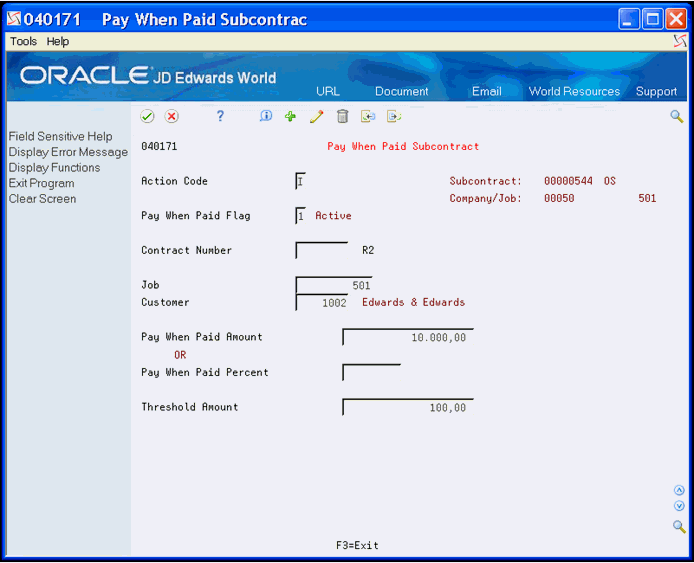The image size is (694, 563).
Task: Click the magnifier icon below the arrows
Action: (679, 526)
